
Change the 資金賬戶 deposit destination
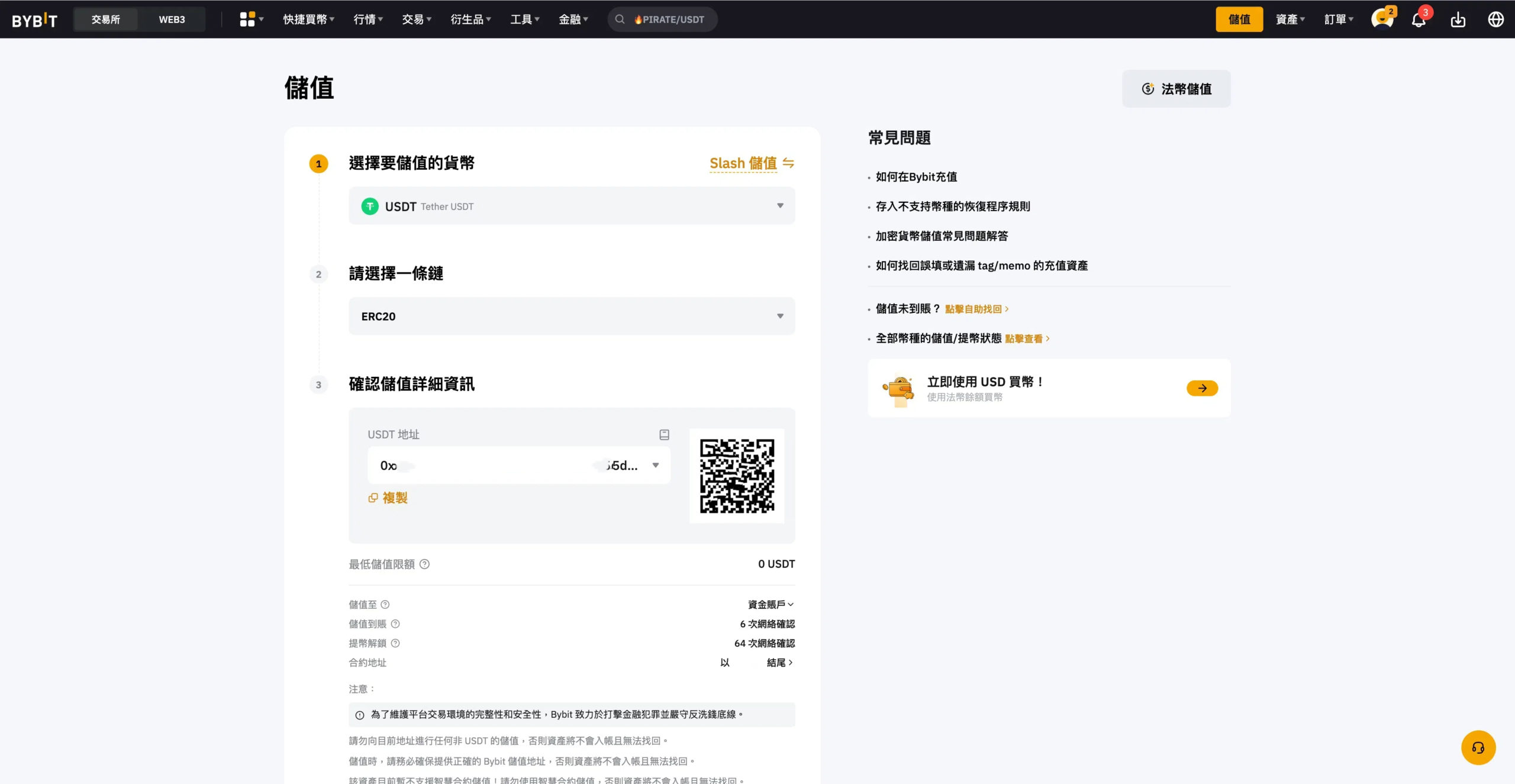(x=771, y=604)
